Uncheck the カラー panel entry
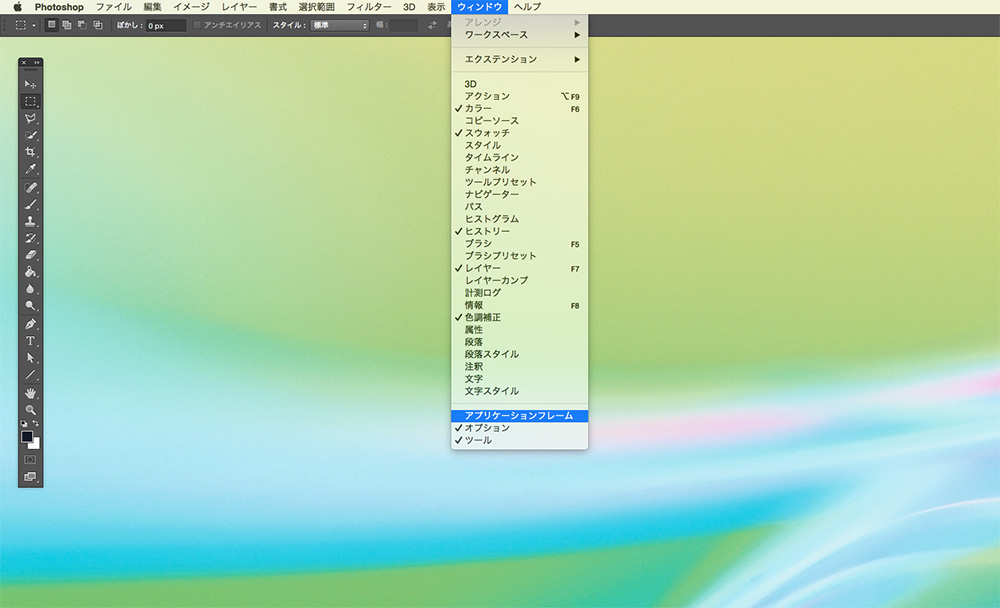Viewport: 1000px width, 608px height. tap(519, 108)
